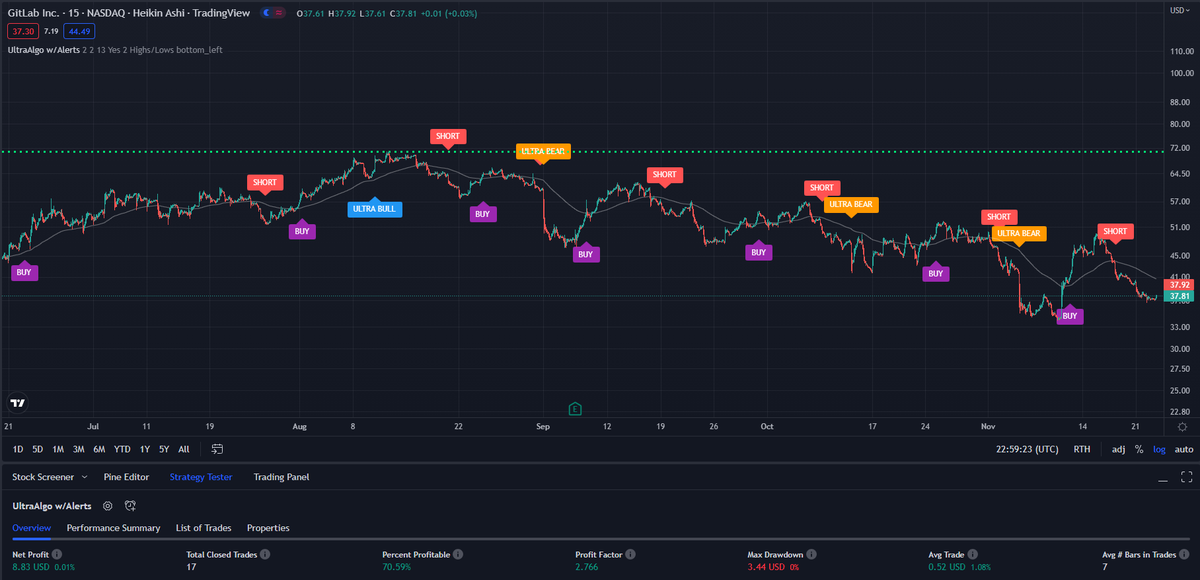1200x580 pixels.
Task: Click the 8.83 USD net profit value
Action: (x=33, y=567)
